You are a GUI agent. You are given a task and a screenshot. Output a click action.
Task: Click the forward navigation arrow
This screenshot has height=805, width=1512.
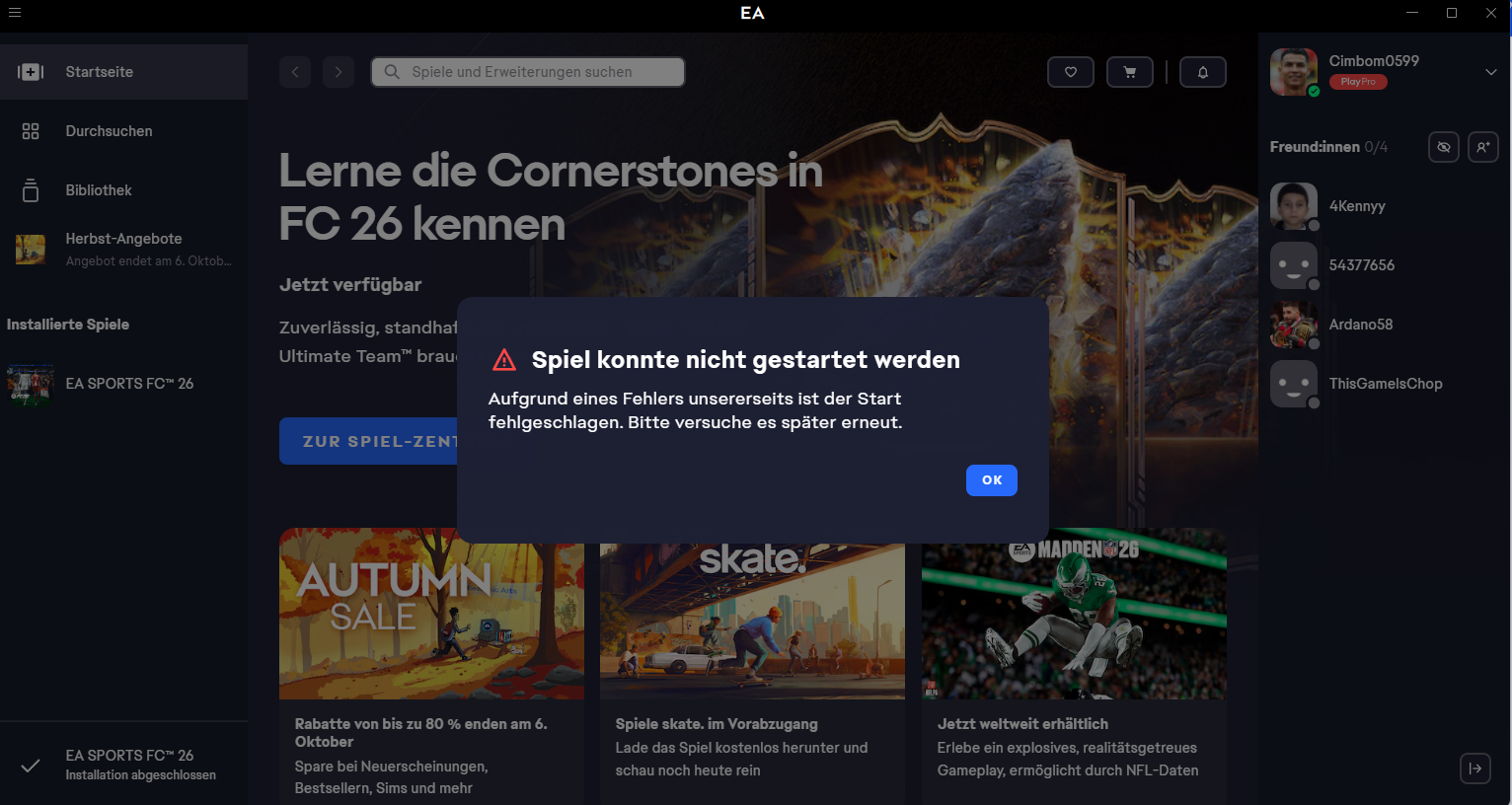pos(338,72)
